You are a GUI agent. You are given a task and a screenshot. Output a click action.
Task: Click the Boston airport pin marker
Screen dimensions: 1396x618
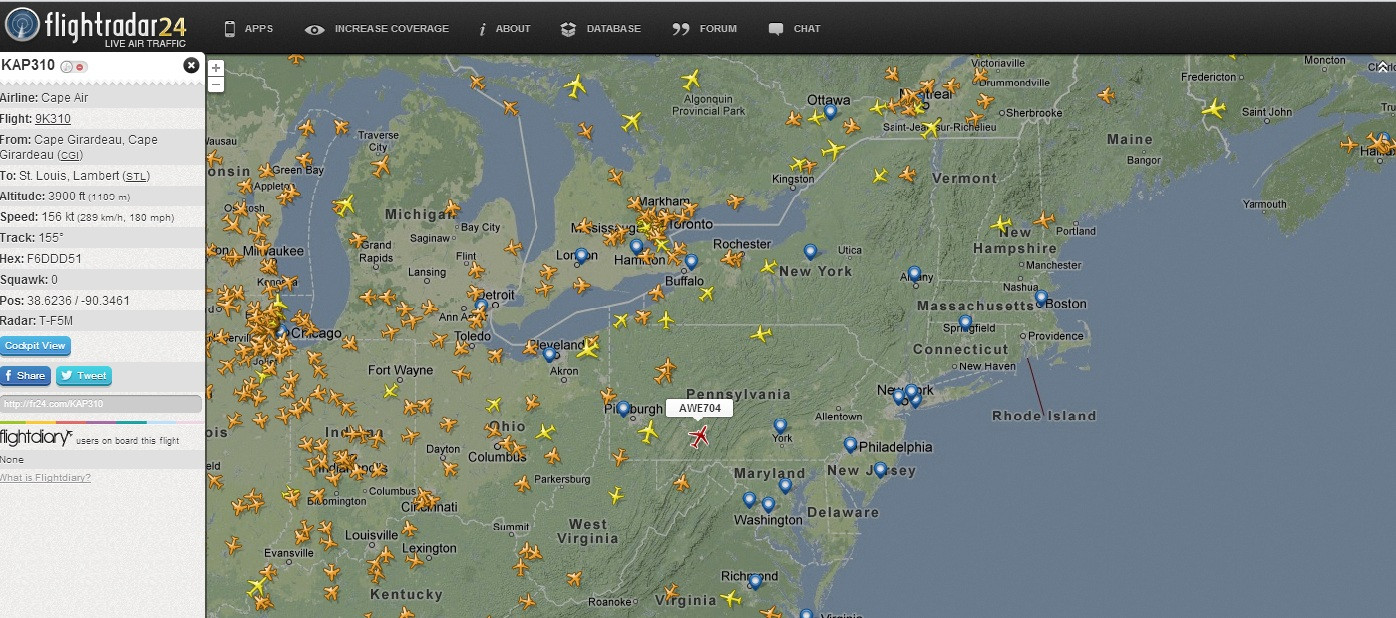1041,298
